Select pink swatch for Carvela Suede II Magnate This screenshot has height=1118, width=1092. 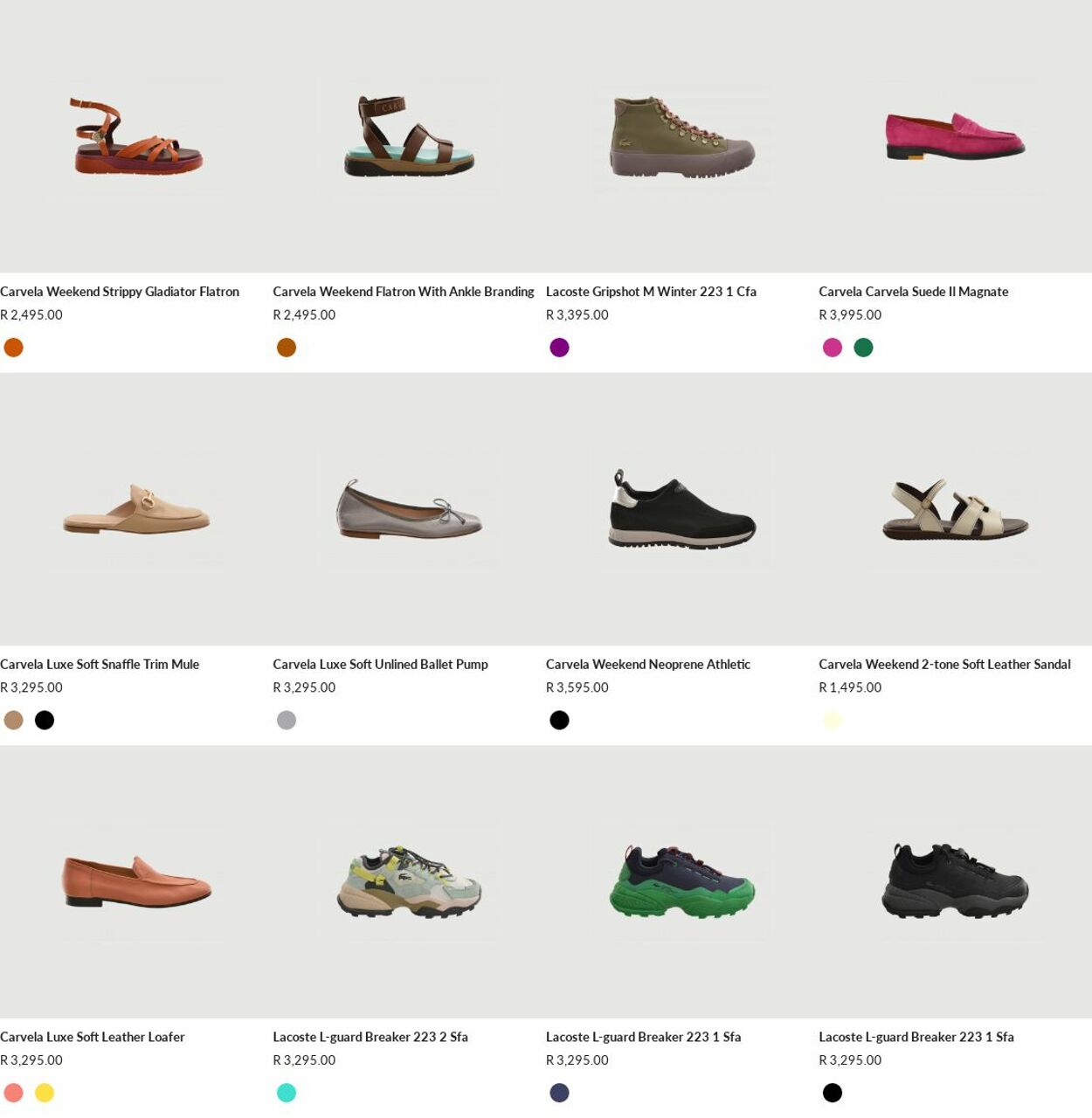click(833, 348)
